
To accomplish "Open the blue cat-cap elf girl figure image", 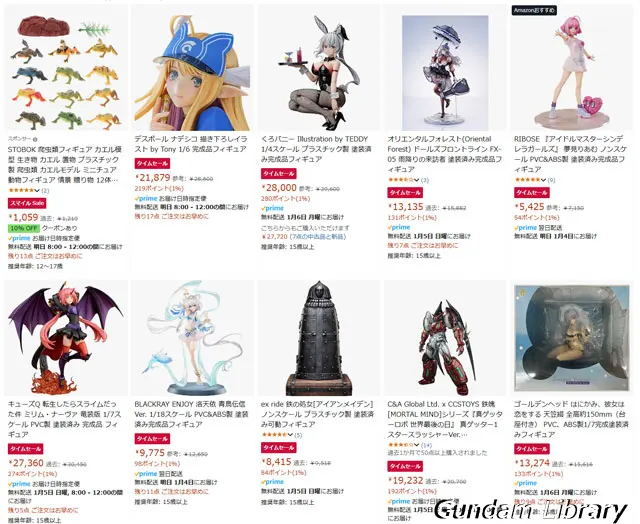I will [192, 71].
